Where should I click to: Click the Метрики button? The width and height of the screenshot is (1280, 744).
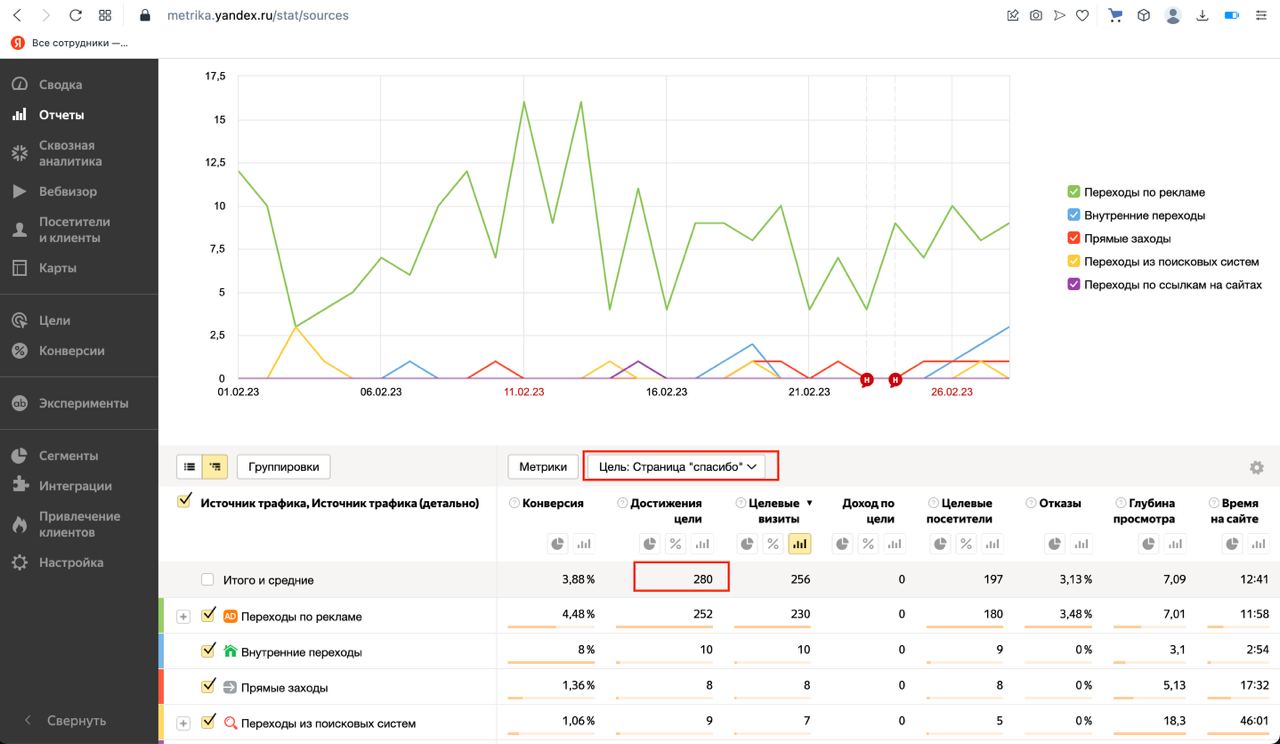click(543, 466)
